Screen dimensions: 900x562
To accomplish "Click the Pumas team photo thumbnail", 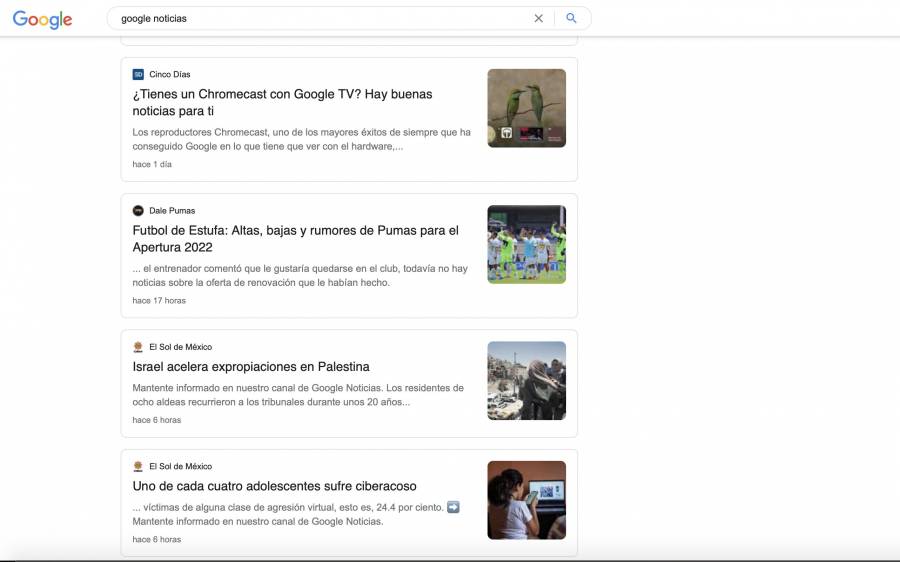I will coord(526,245).
